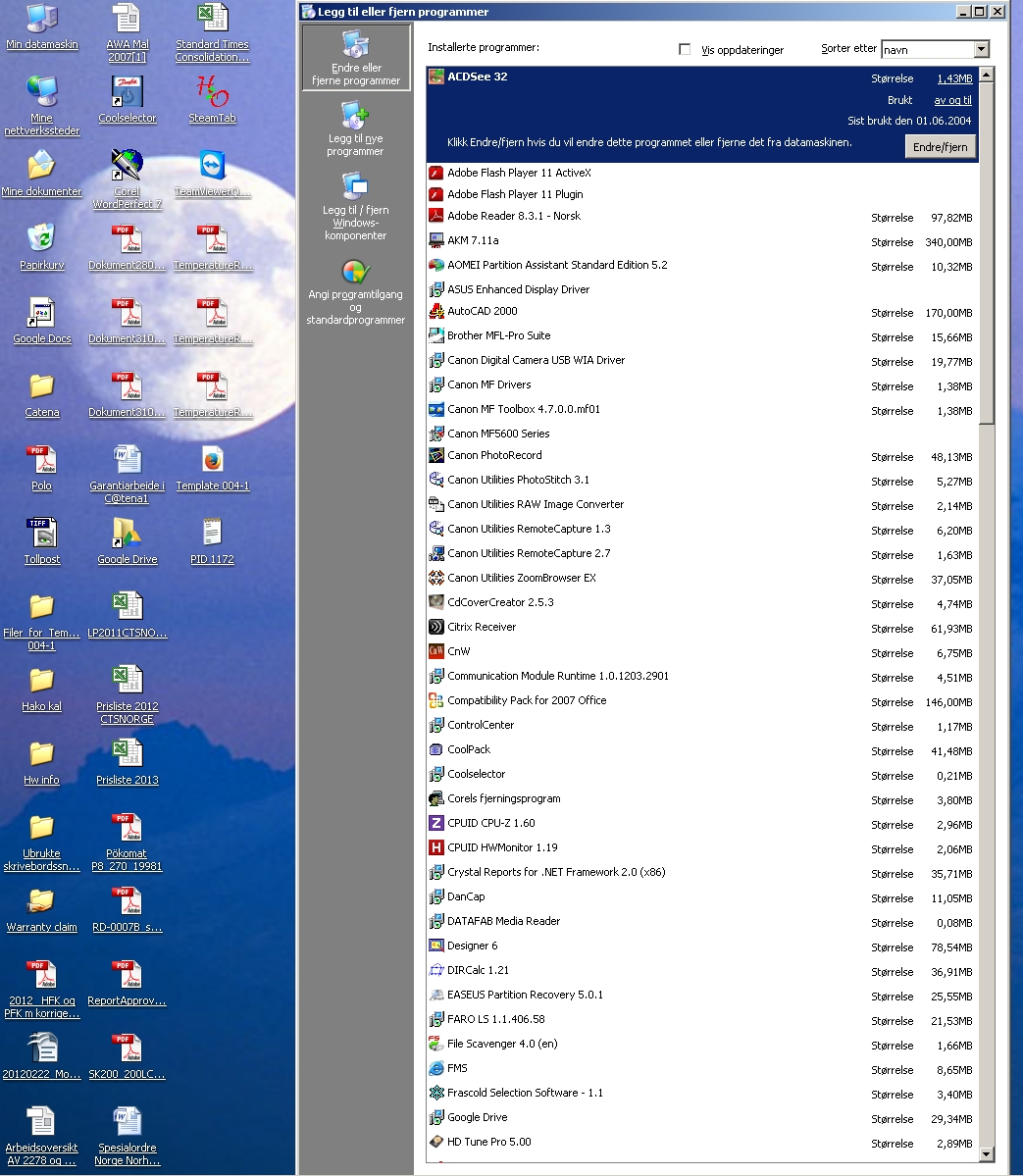The image size is (1023, 1176).
Task: Open Angi programtilgang og standardprogrammer
Action: coord(355,292)
